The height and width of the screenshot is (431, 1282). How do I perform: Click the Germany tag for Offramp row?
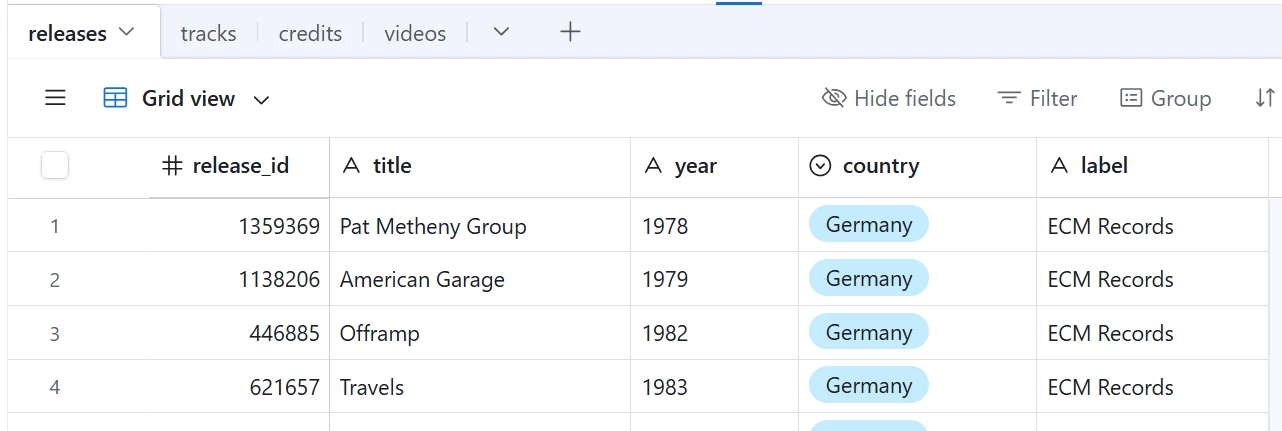click(868, 333)
